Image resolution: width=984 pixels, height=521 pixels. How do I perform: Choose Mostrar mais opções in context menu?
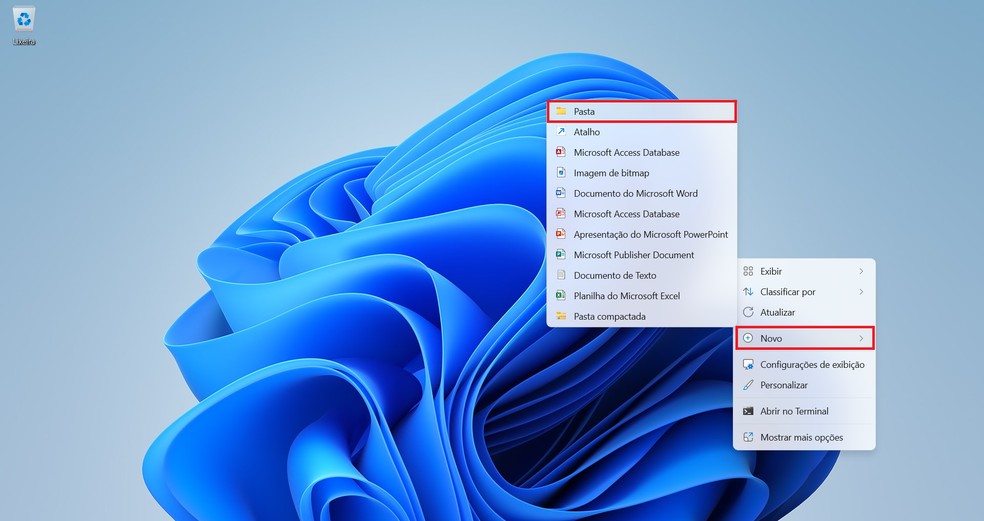coord(804,438)
